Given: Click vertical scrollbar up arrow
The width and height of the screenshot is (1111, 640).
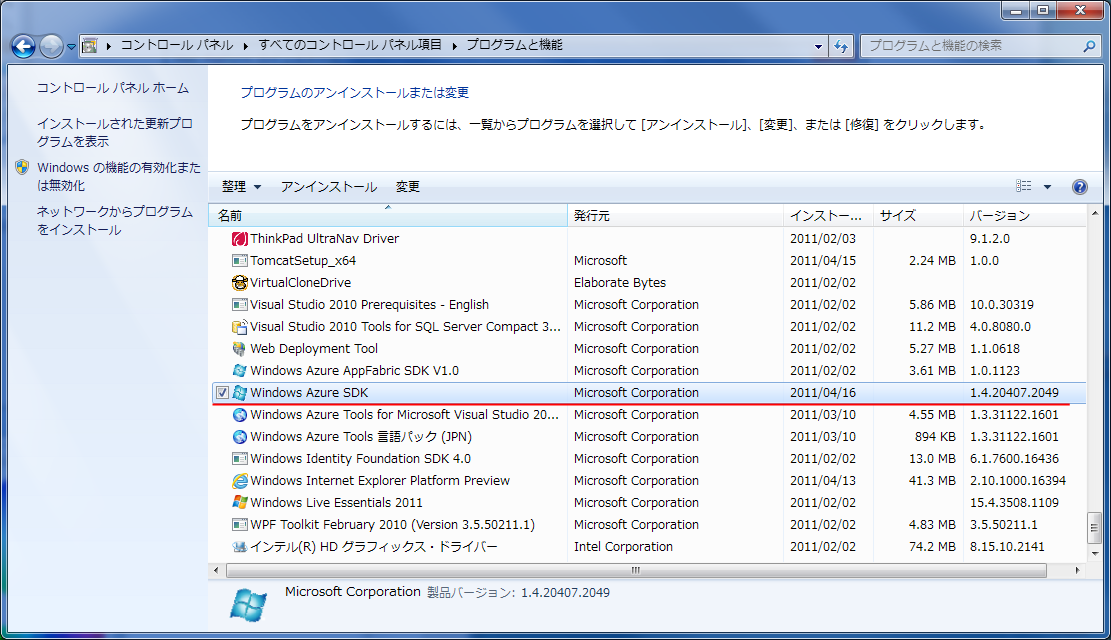Looking at the screenshot, I should tap(1094, 213).
